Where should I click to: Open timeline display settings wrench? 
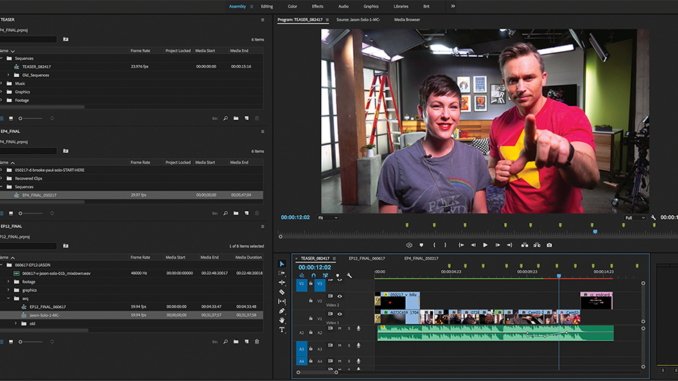tap(349, 275)
